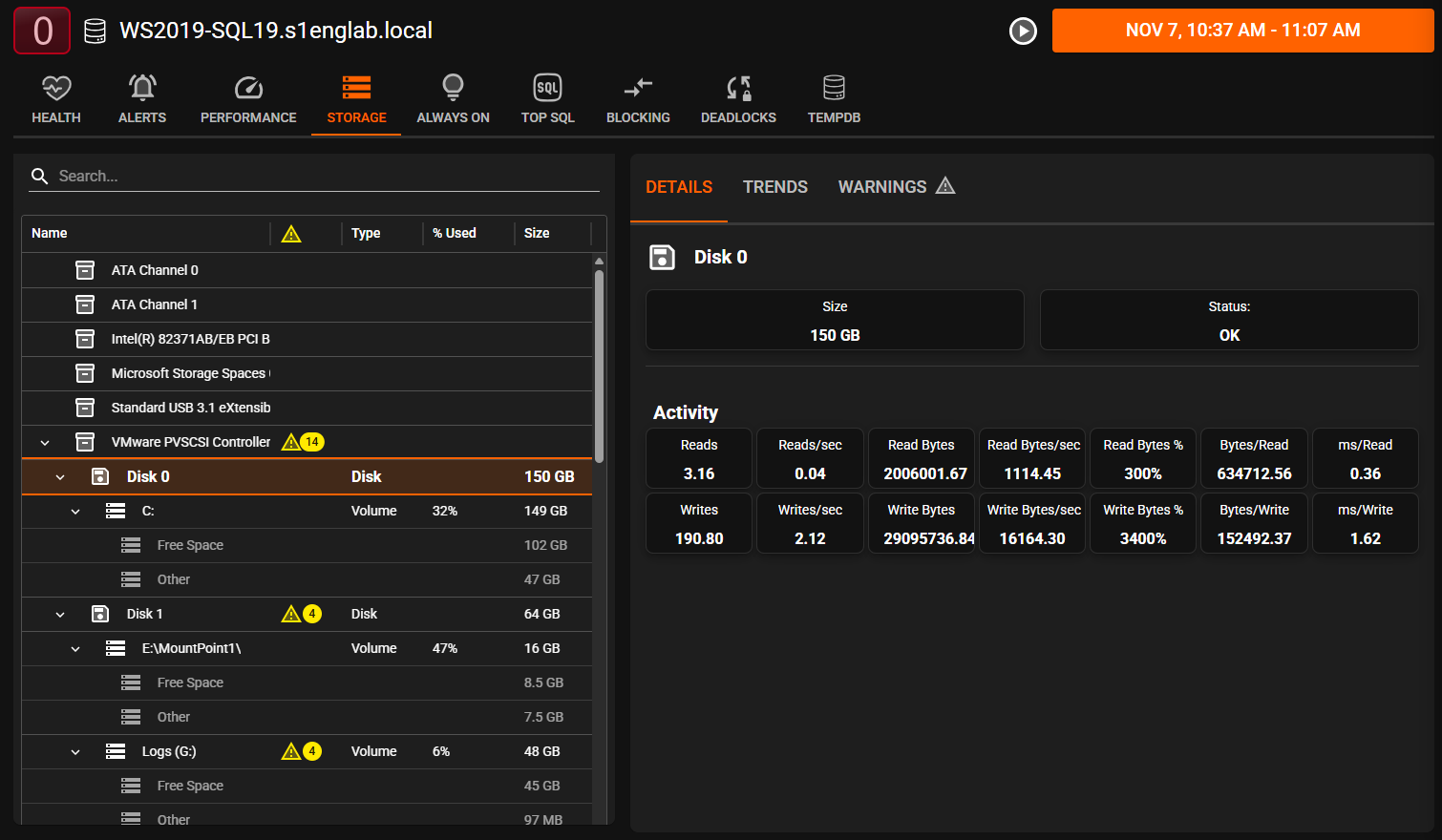The width and height of the screenshot is (1442, 840).
Task: Open the TempDB database icon
Action: 834,89
